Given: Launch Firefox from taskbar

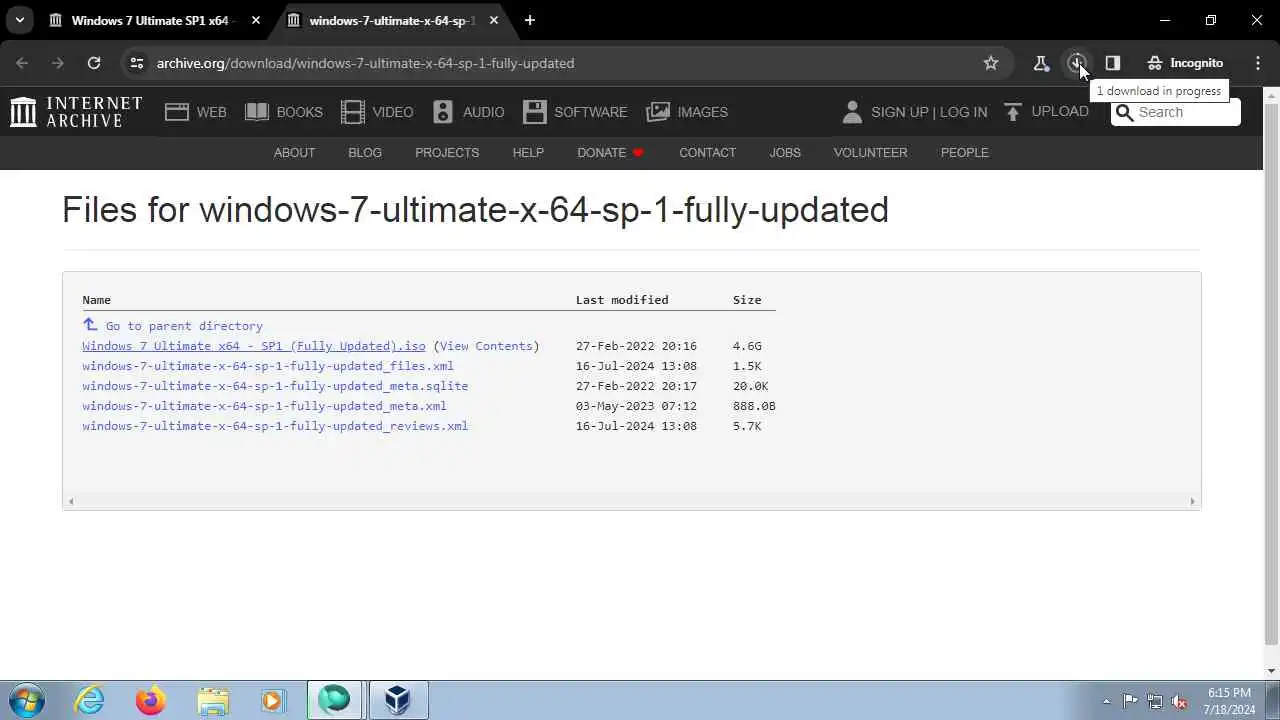Looking at the screenshot, I should tap(151, 700).
